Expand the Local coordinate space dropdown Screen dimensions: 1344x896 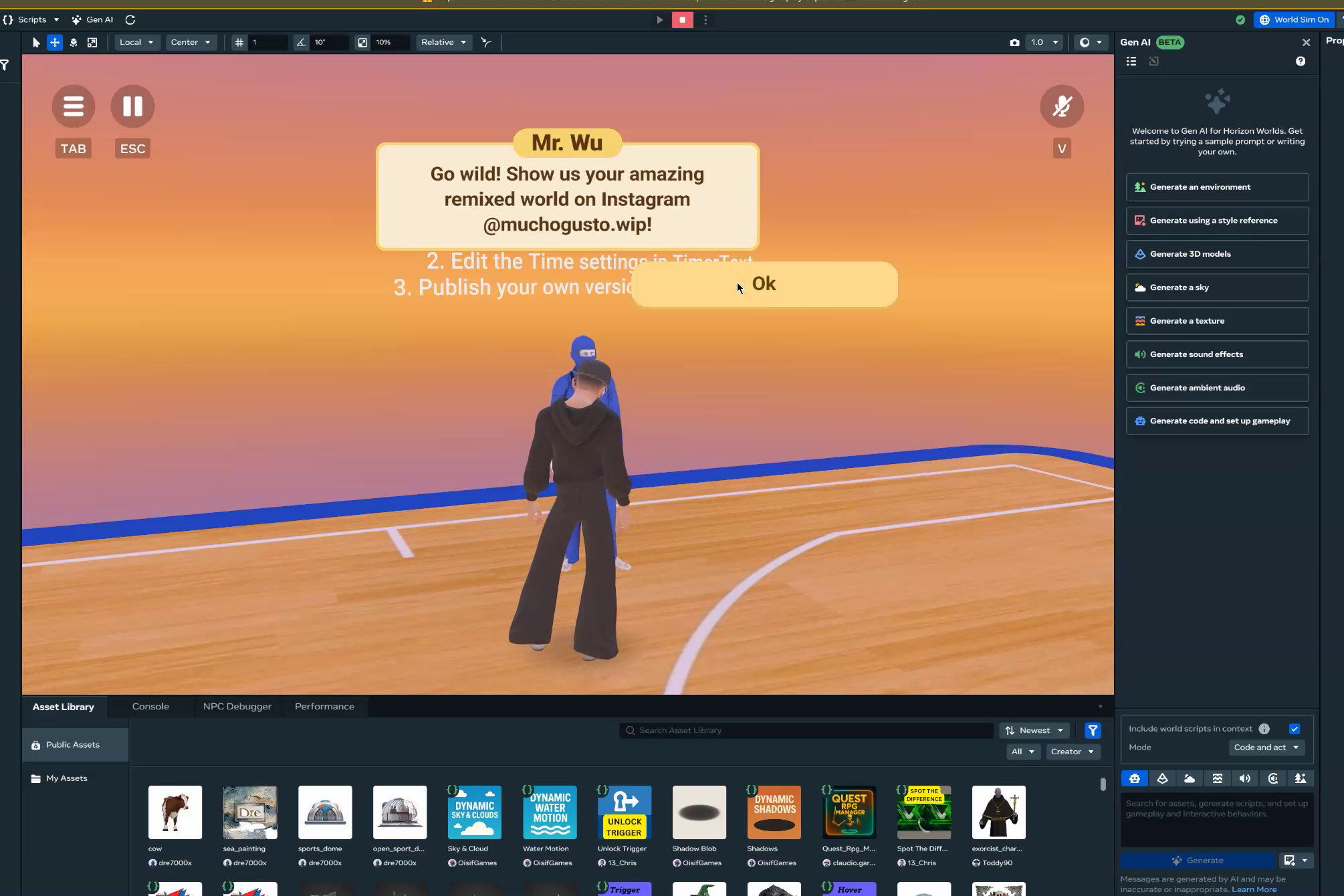tap(136, 42)
